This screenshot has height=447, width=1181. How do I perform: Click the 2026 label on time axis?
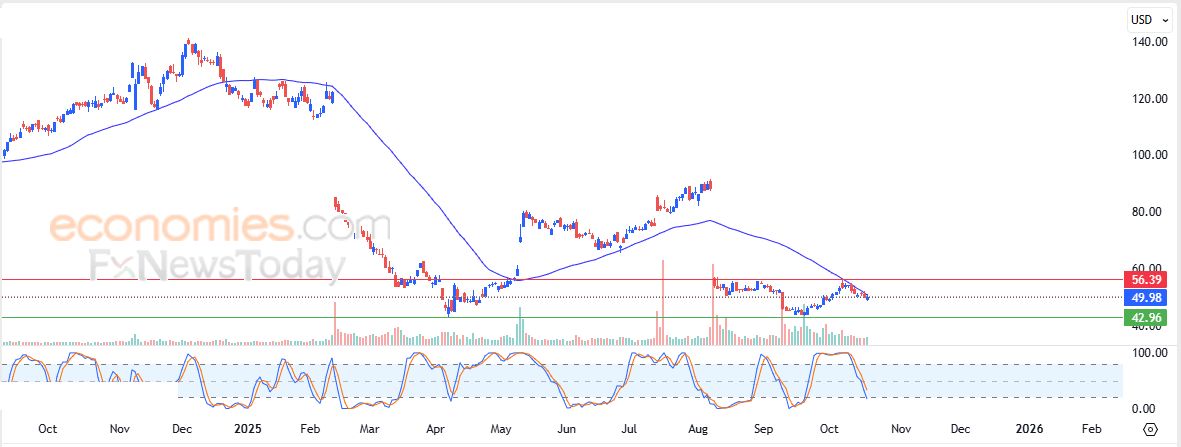1028,429
